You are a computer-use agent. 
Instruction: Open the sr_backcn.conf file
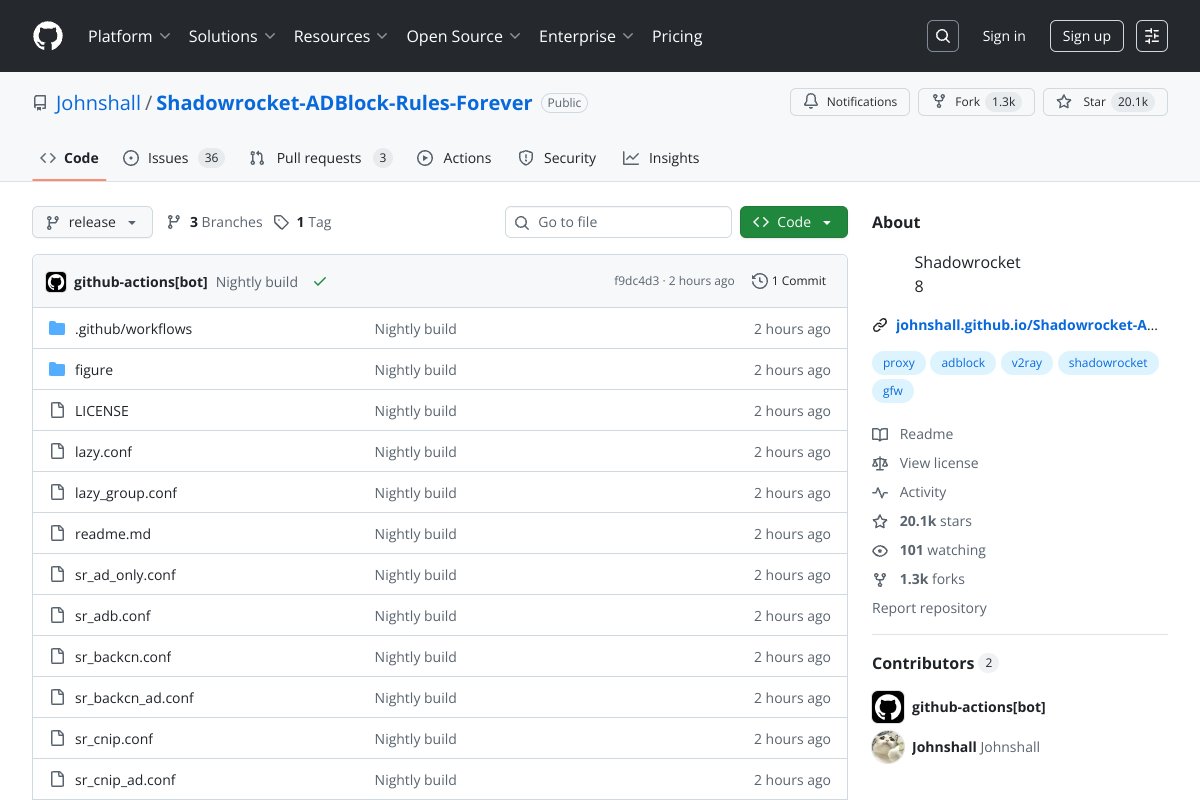[123, 657]
